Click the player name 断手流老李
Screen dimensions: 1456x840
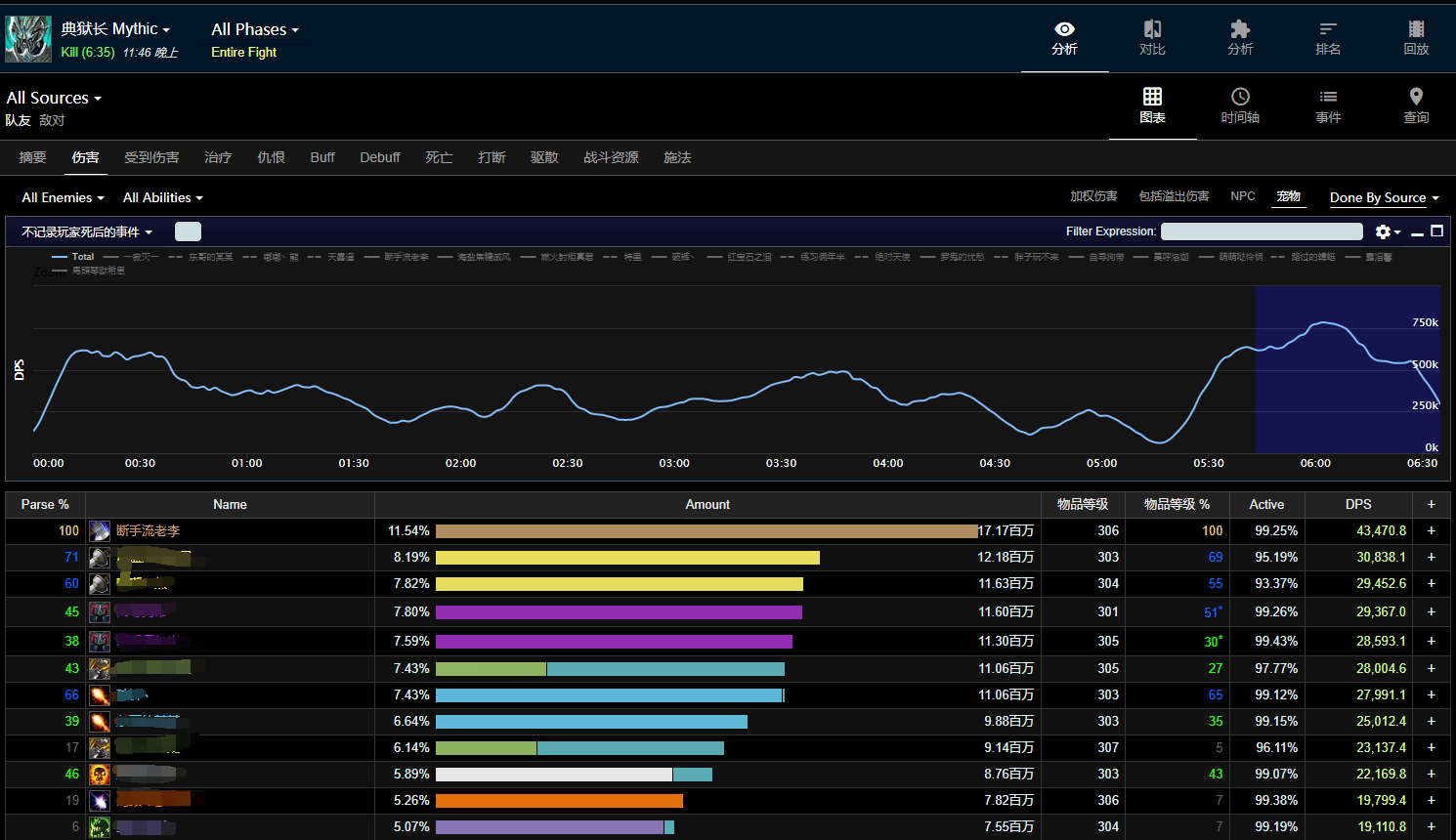[x=148, y=530]
